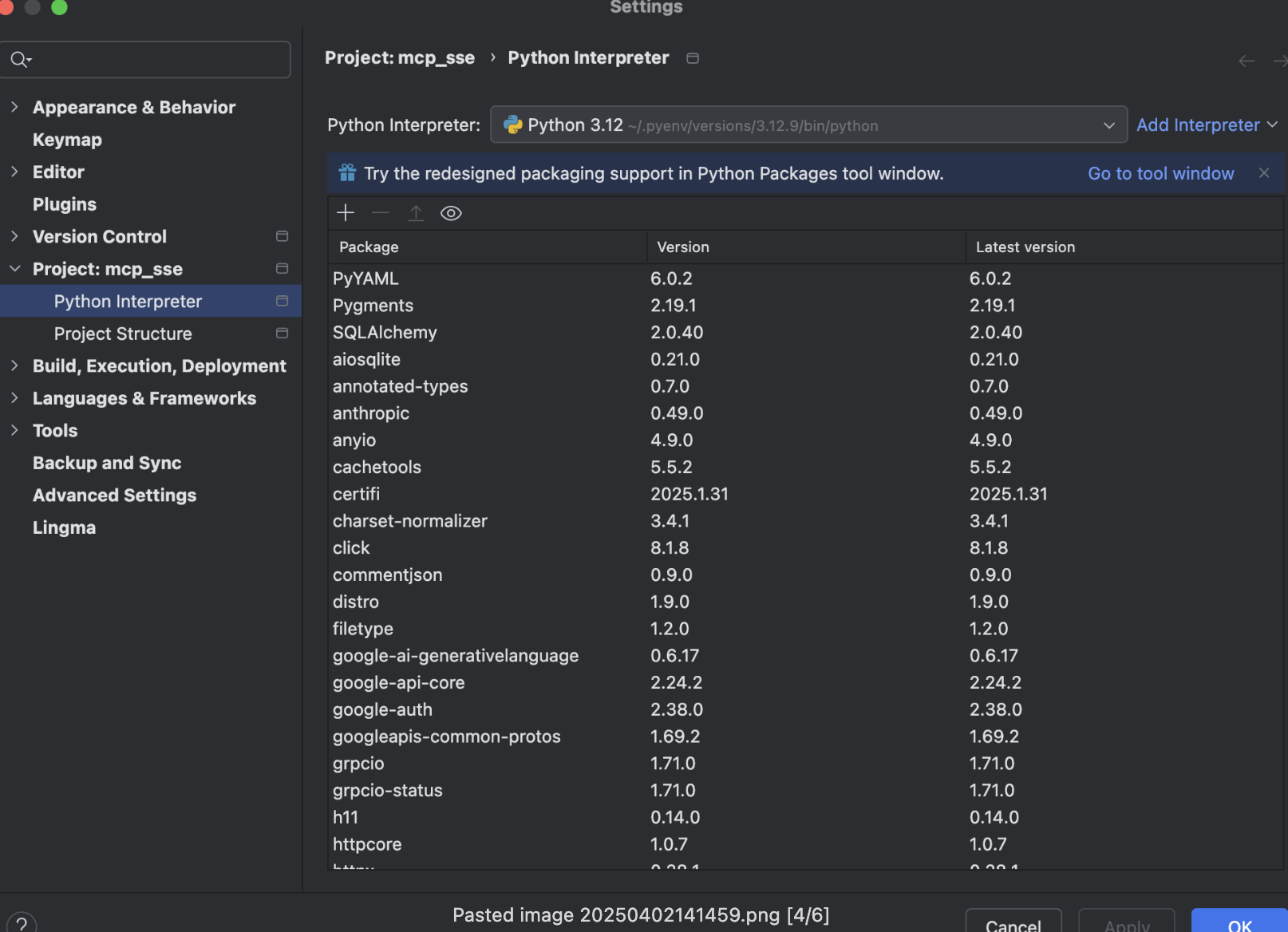Sort by Version column header

[x=806, y=247]
